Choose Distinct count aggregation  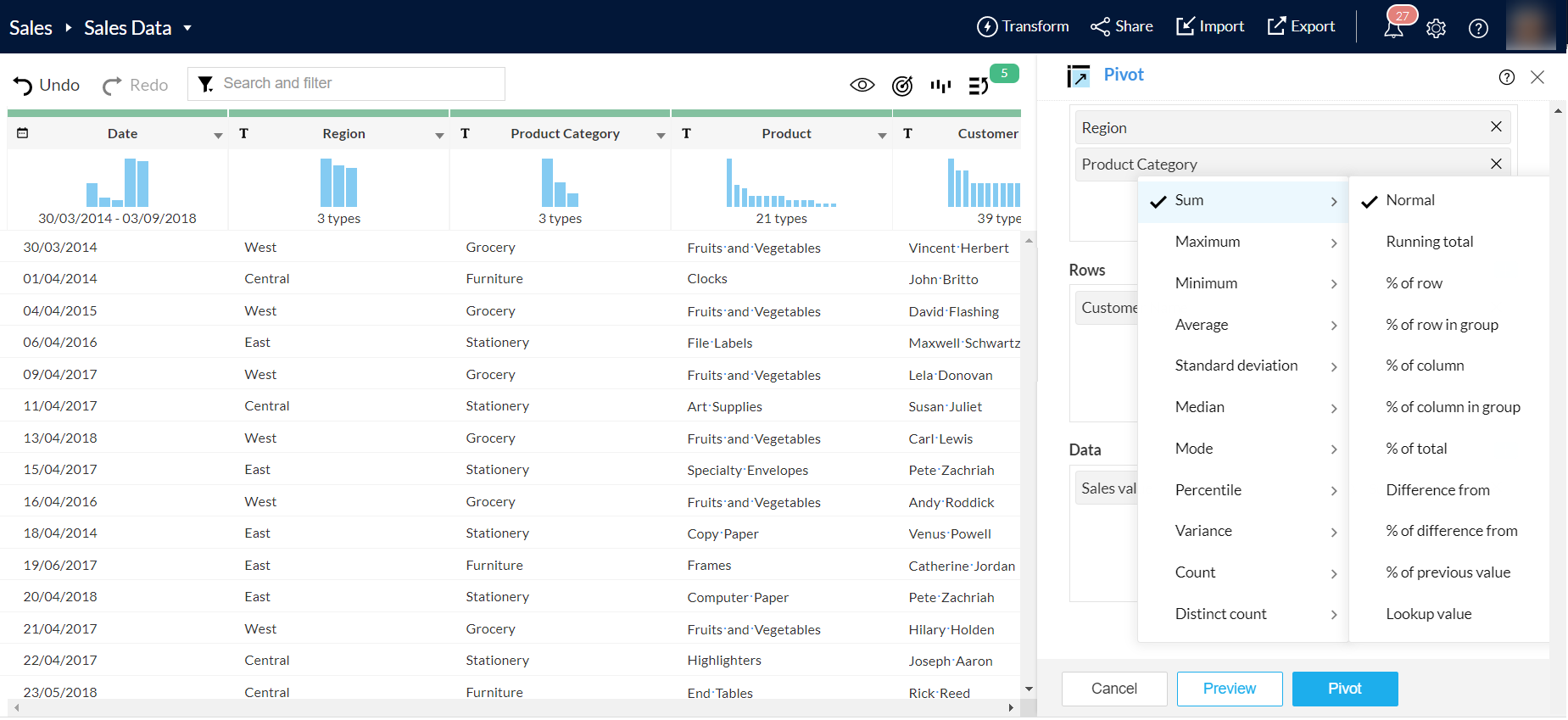[x=1243, y=614]
